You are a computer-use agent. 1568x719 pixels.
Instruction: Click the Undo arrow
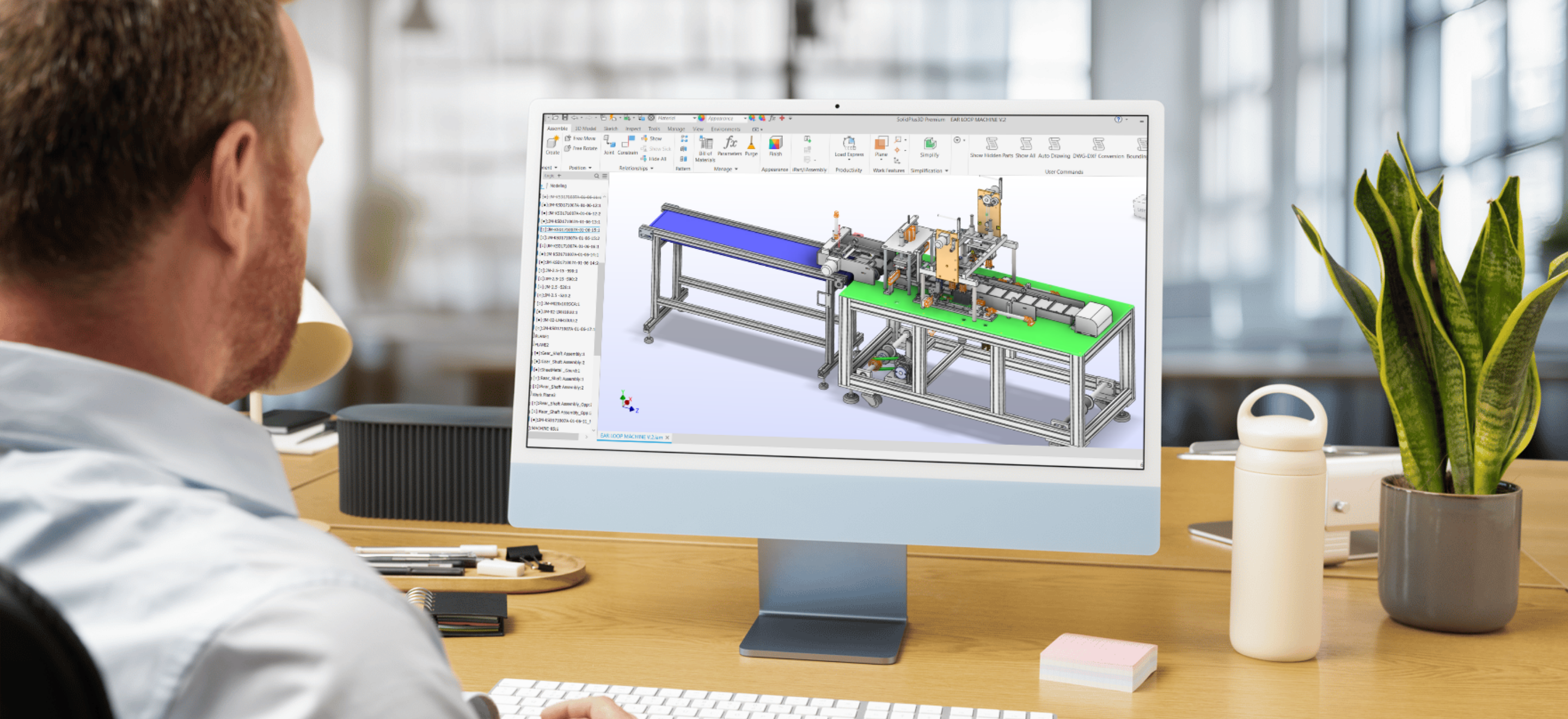[x=574, y=118]
